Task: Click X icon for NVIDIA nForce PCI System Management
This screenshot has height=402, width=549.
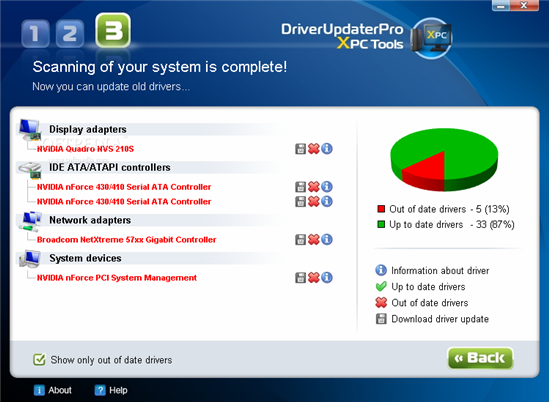Action: (313, 278)
